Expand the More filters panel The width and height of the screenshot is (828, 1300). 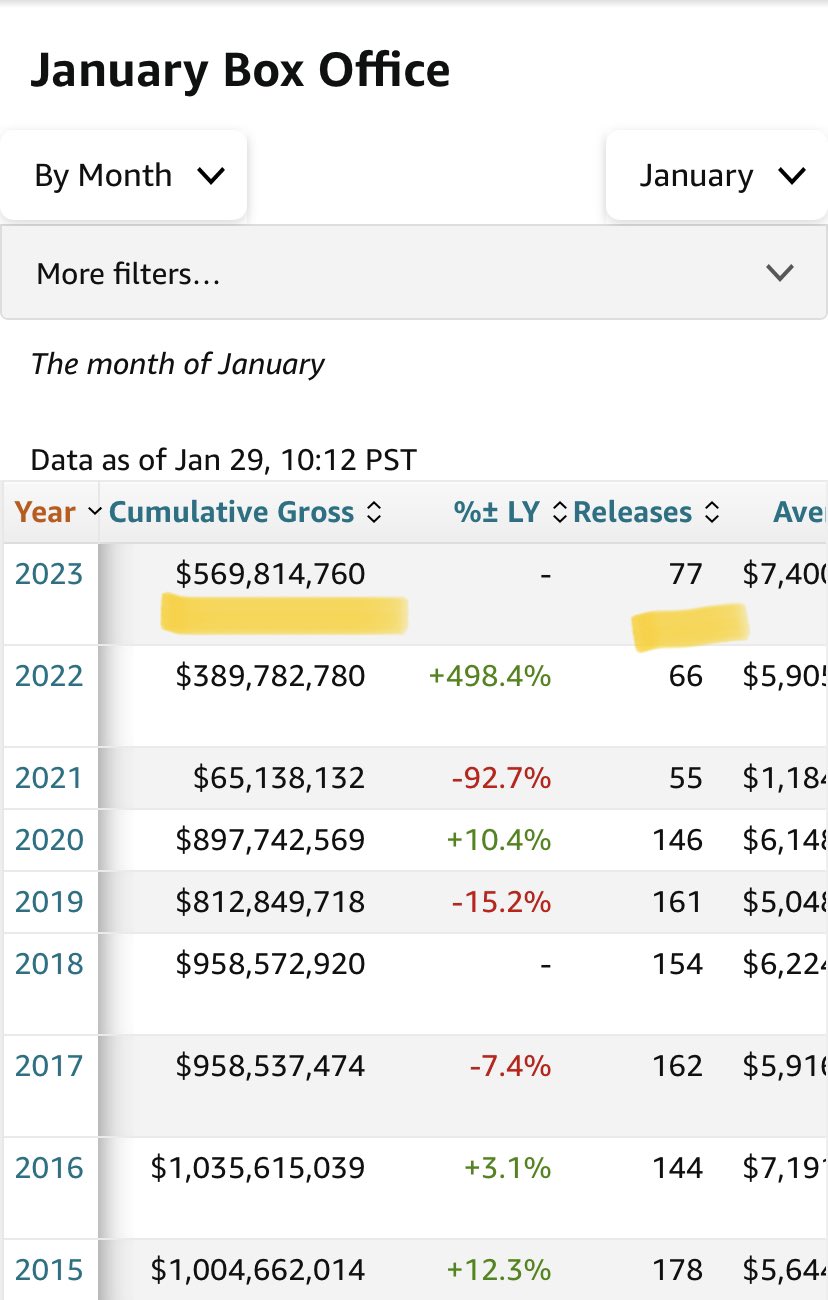[x=413, y=273]
